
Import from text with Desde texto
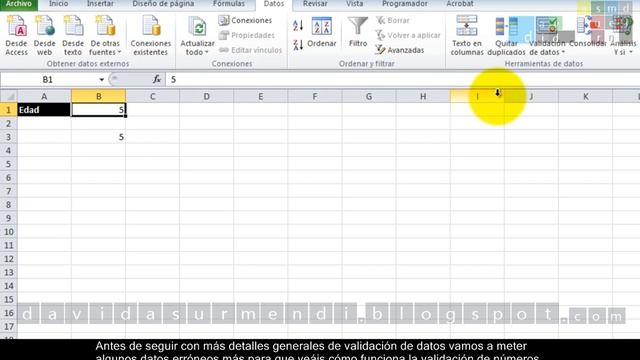[x=73, y=35]
